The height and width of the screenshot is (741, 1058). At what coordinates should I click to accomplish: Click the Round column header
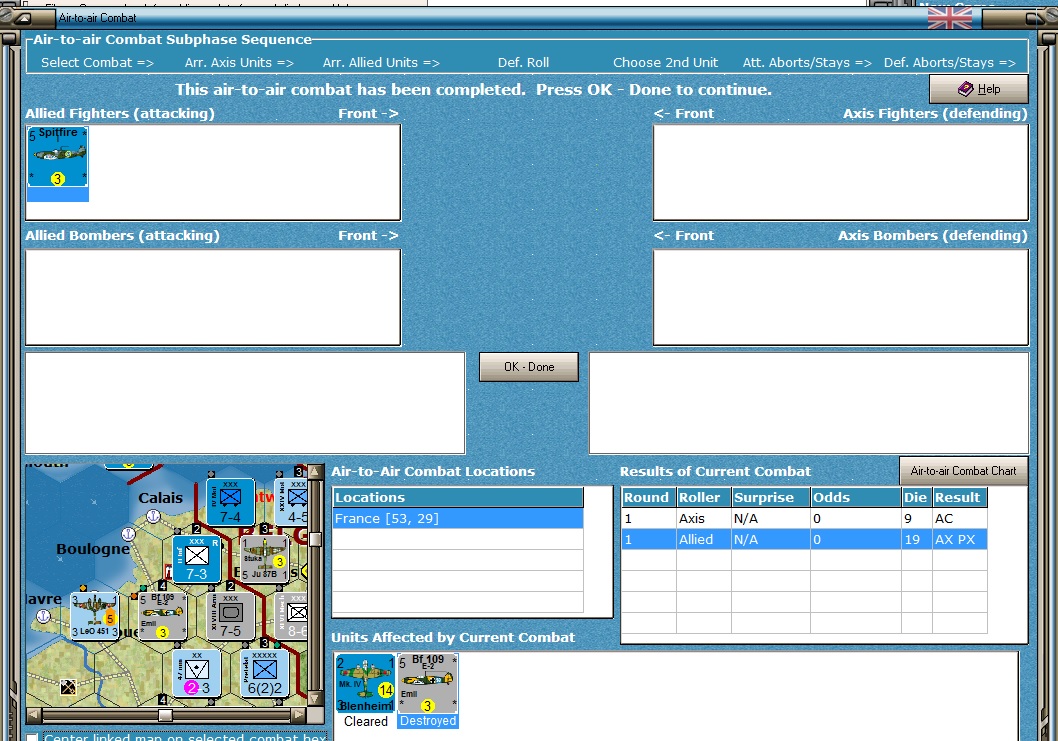(648, 497)
